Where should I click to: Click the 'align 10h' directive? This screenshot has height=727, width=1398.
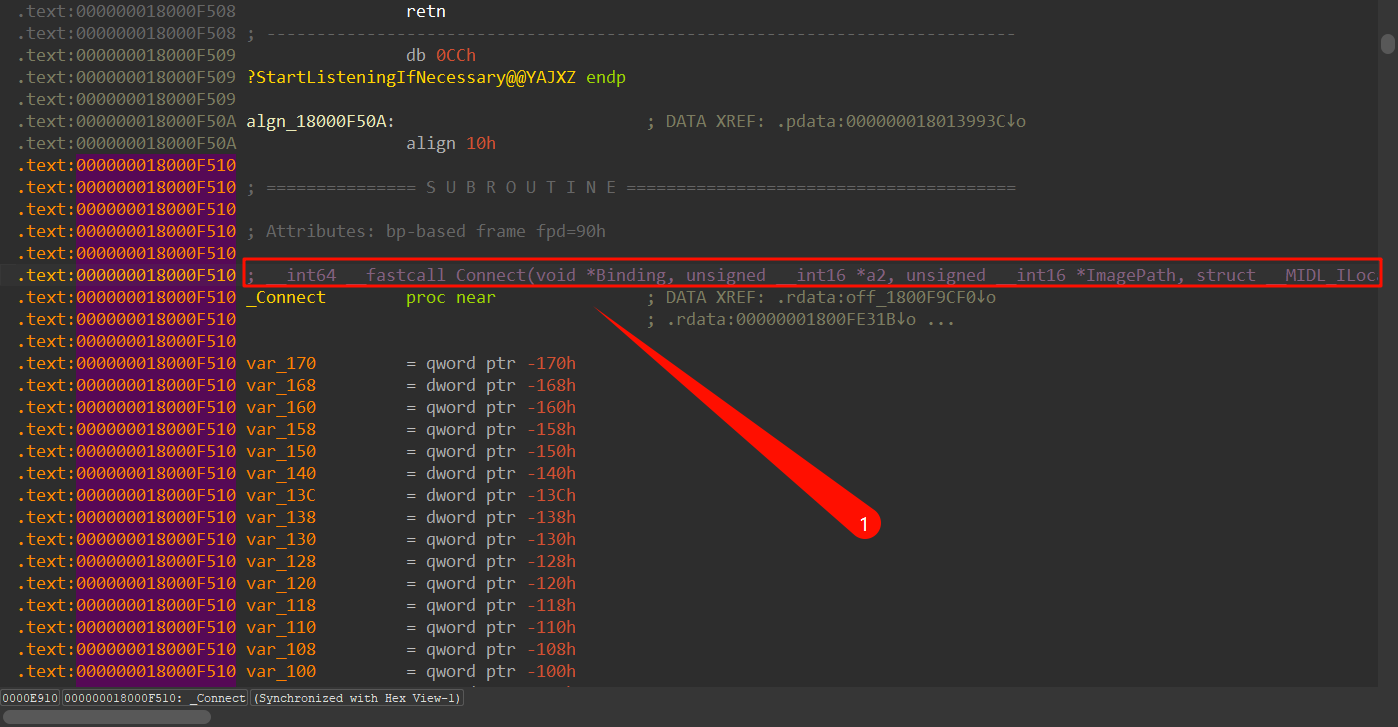450,144
